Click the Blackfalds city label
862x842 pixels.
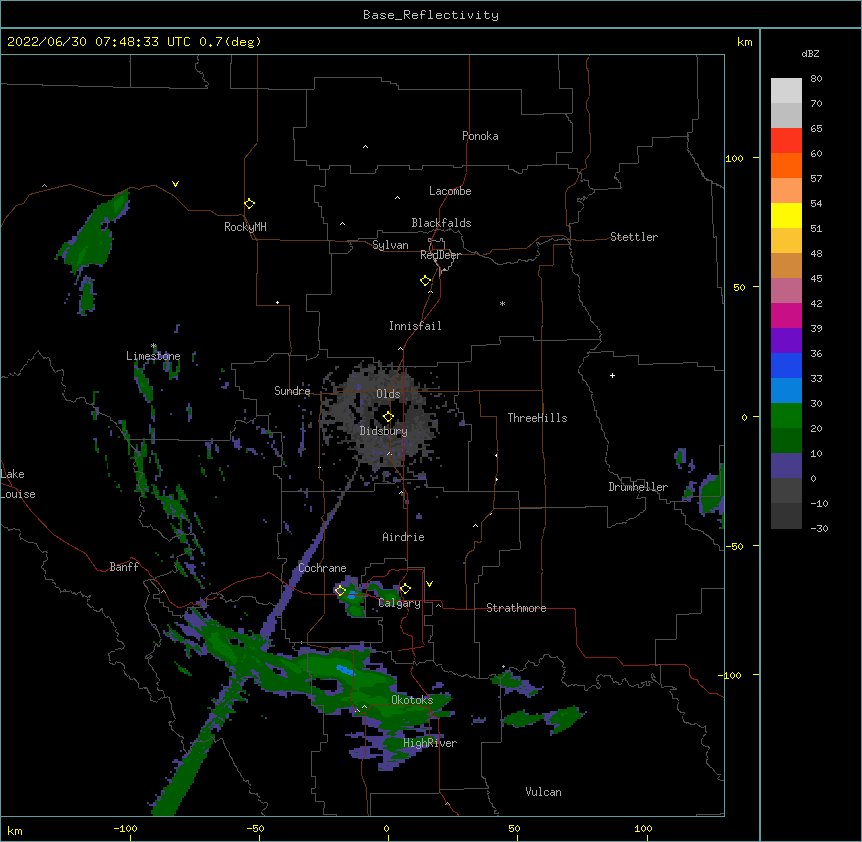tap(441, 223)
